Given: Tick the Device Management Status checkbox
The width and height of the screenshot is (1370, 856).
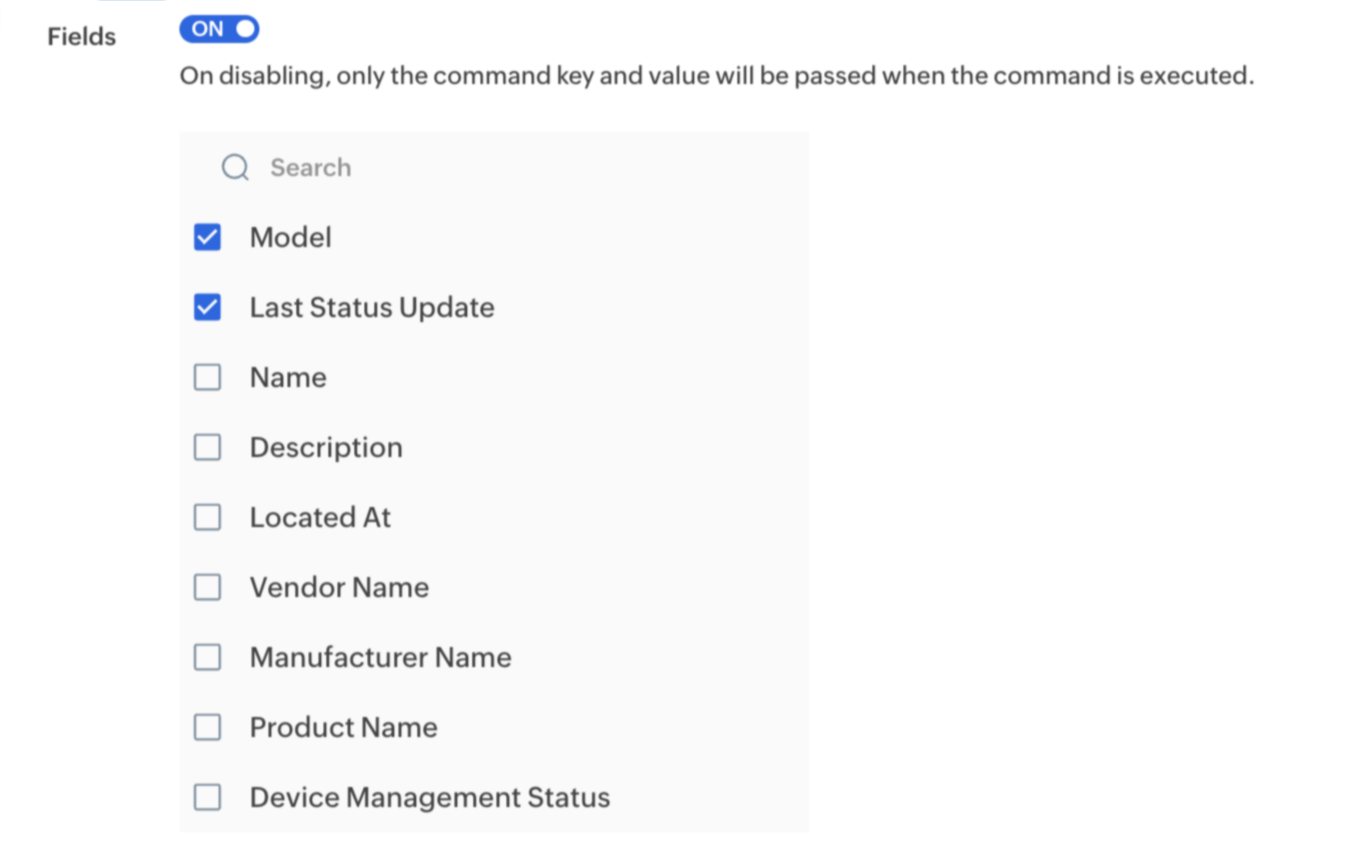Looking at the screenshot, I should point(207,797).
